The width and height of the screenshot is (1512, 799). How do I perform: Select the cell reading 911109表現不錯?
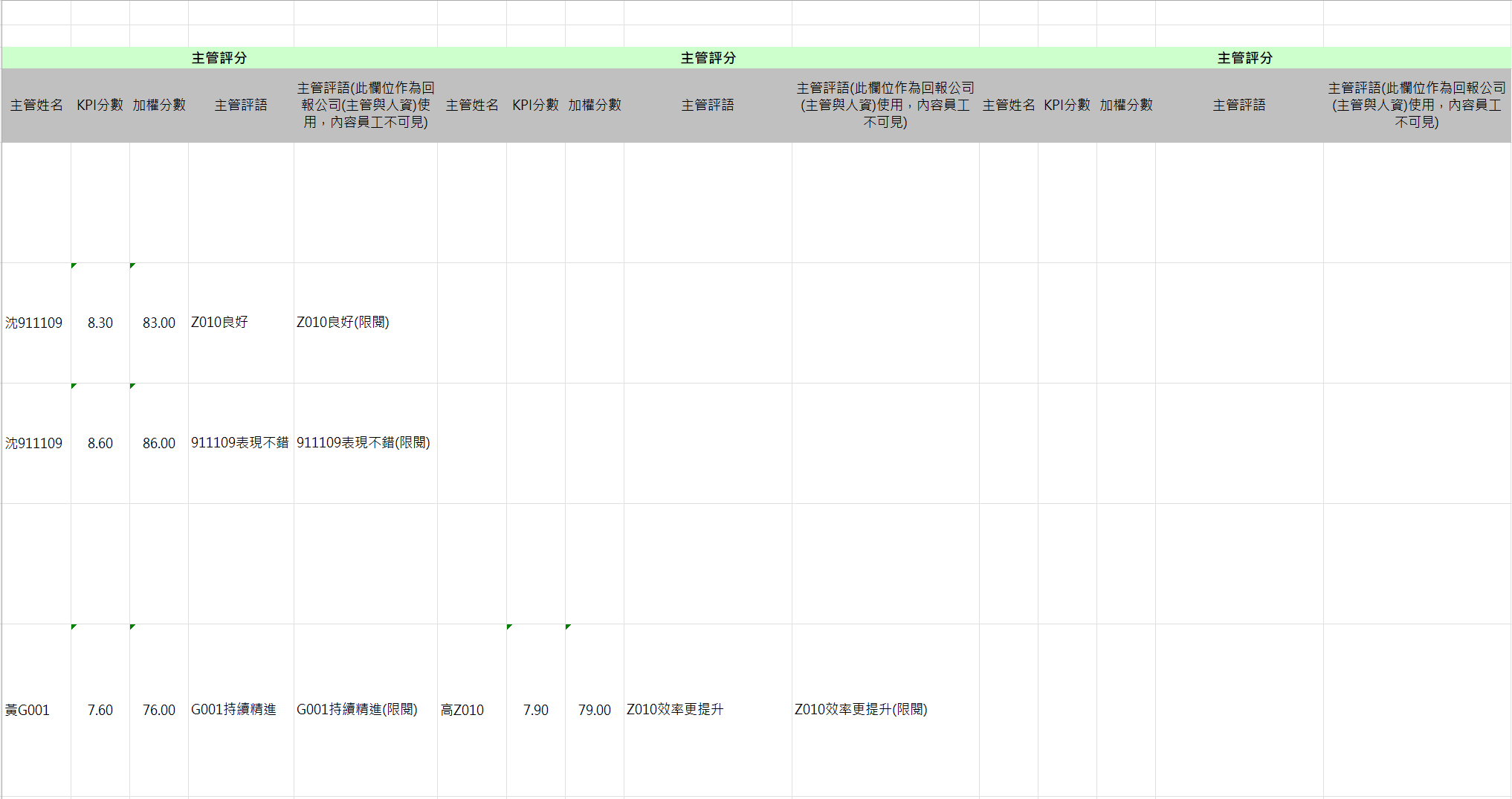coord(239,443)
